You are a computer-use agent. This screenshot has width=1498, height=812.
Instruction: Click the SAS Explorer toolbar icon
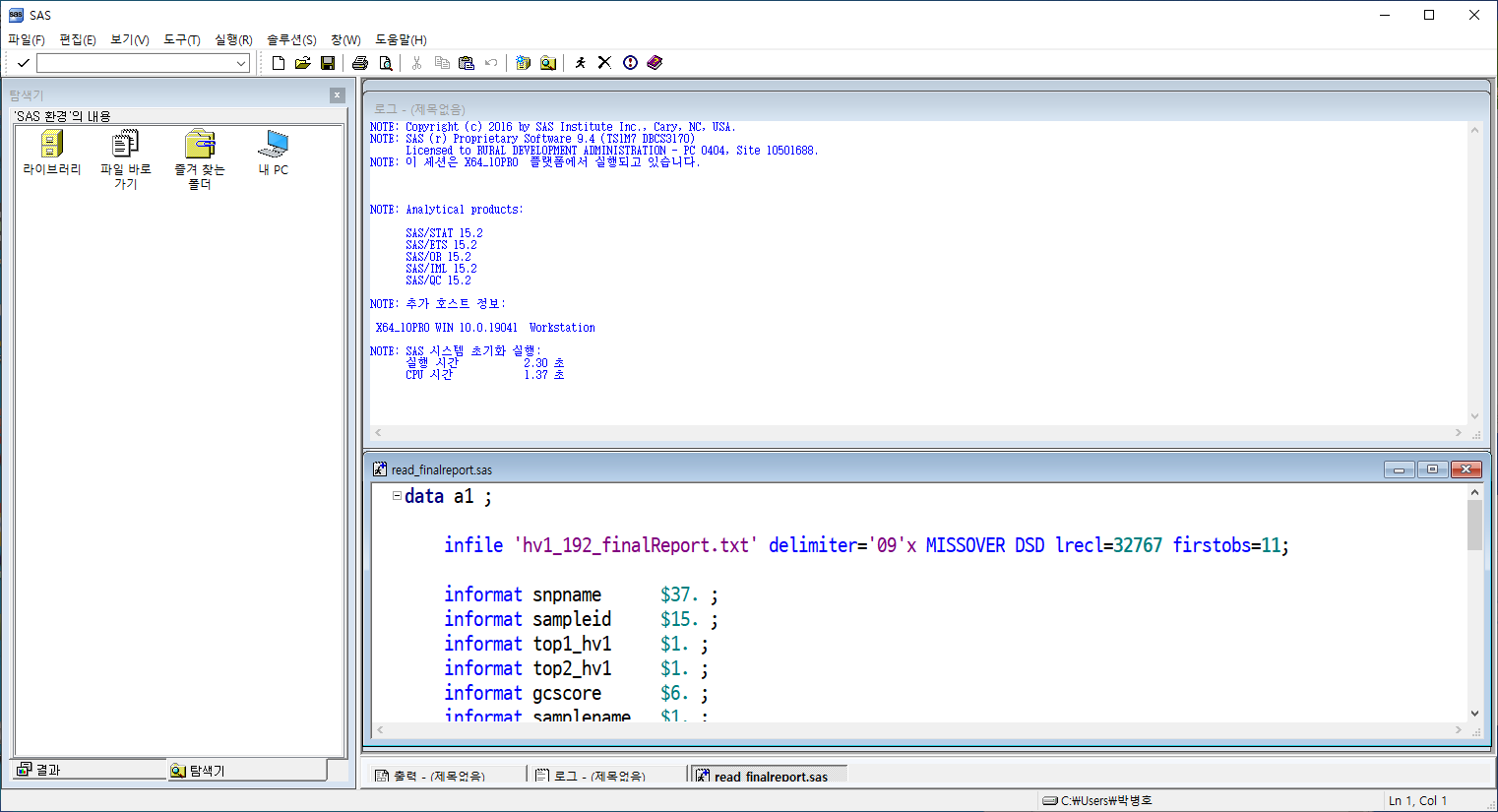tap(548, 63)
